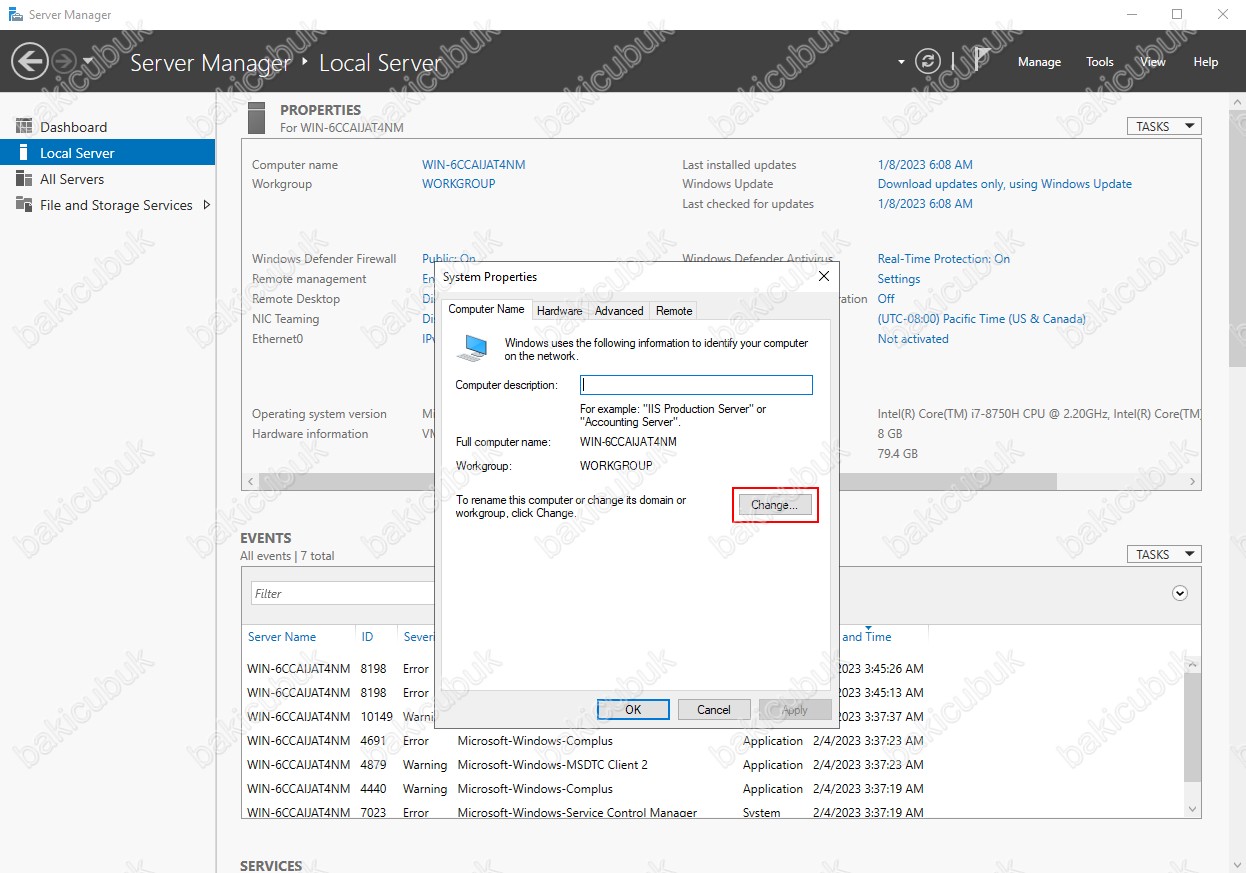Click the WORKGROUP link in Properties
1246x873 pixels.
point(459,184)
